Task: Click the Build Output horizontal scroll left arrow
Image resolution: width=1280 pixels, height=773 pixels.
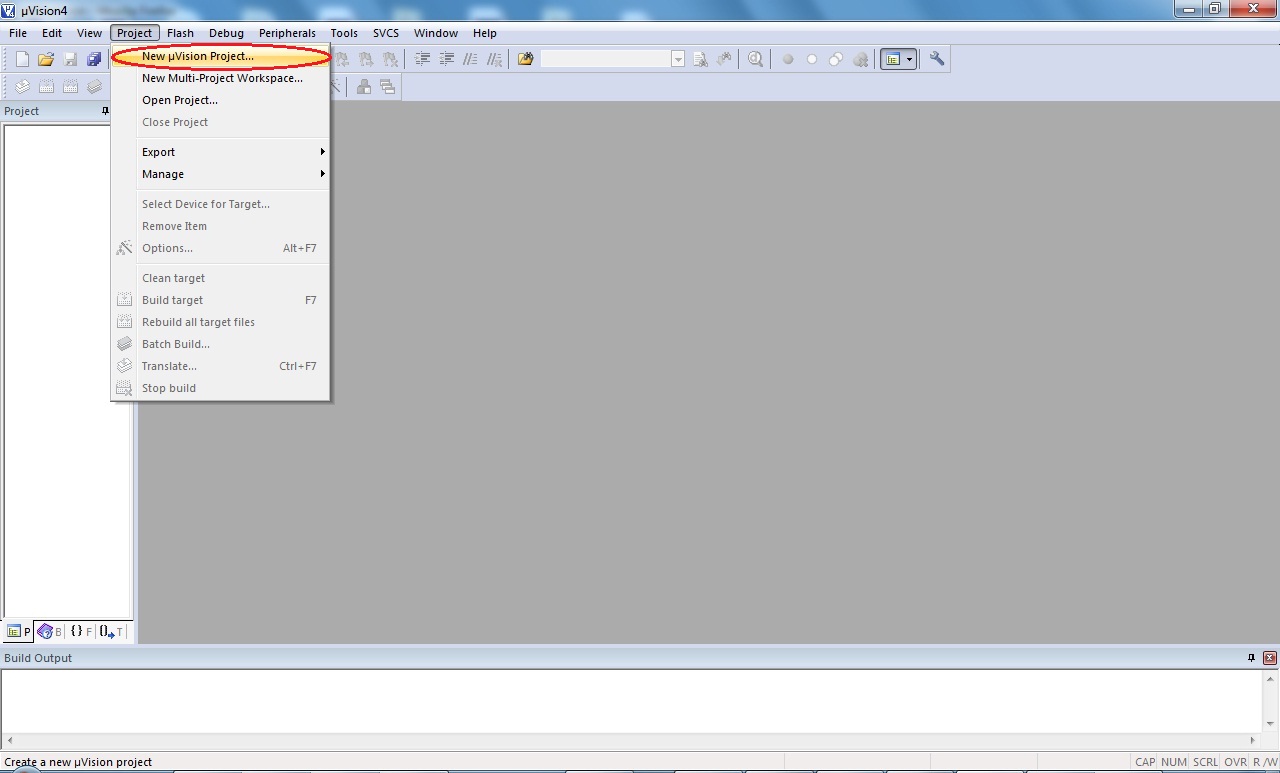Action: pos(9,741)
